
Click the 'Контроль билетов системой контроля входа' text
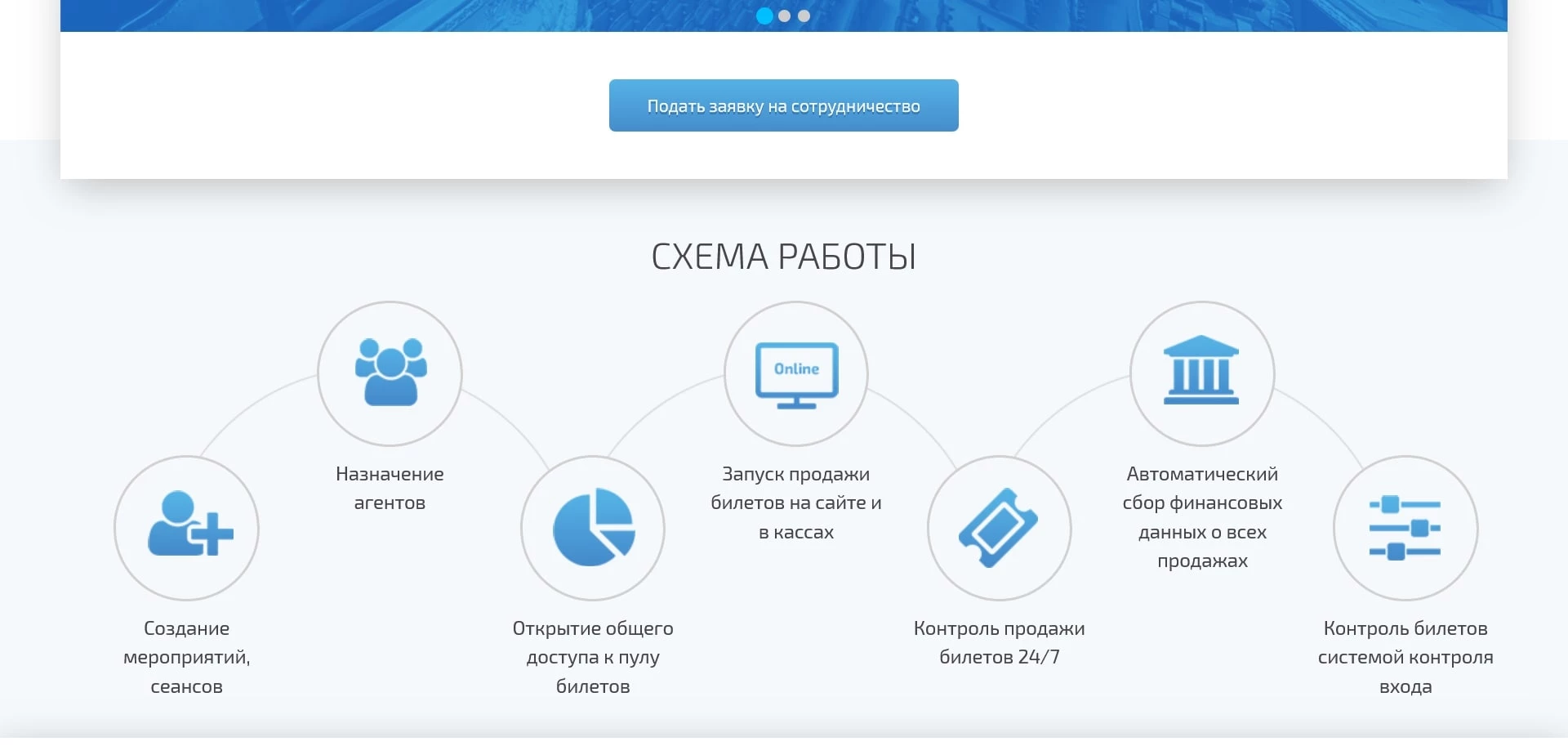click(1405, 657)
